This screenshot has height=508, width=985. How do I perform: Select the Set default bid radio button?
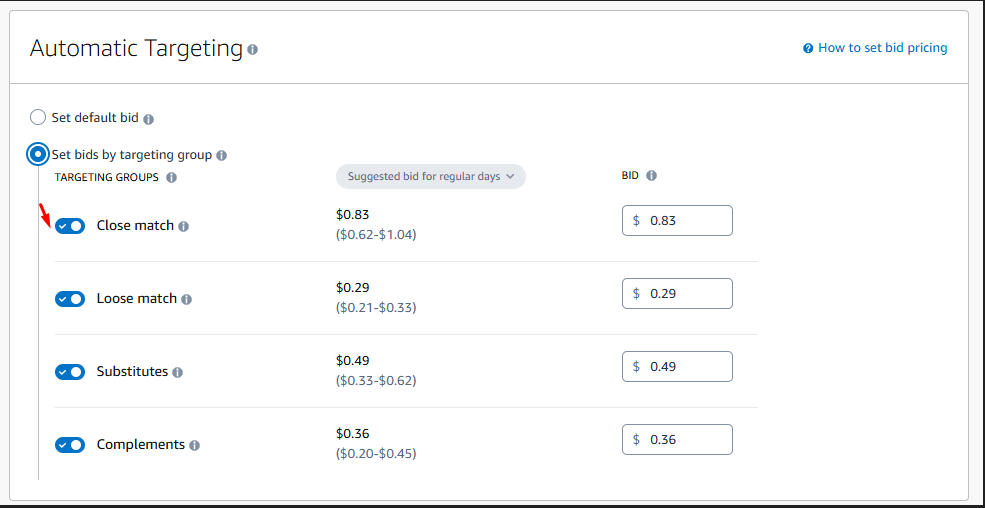tap(38, 118)
